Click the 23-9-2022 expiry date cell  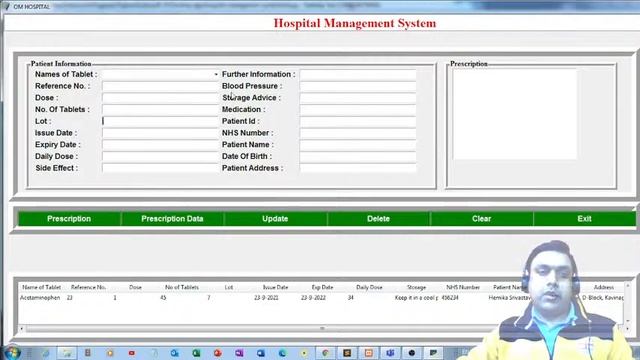coord(313,298)
